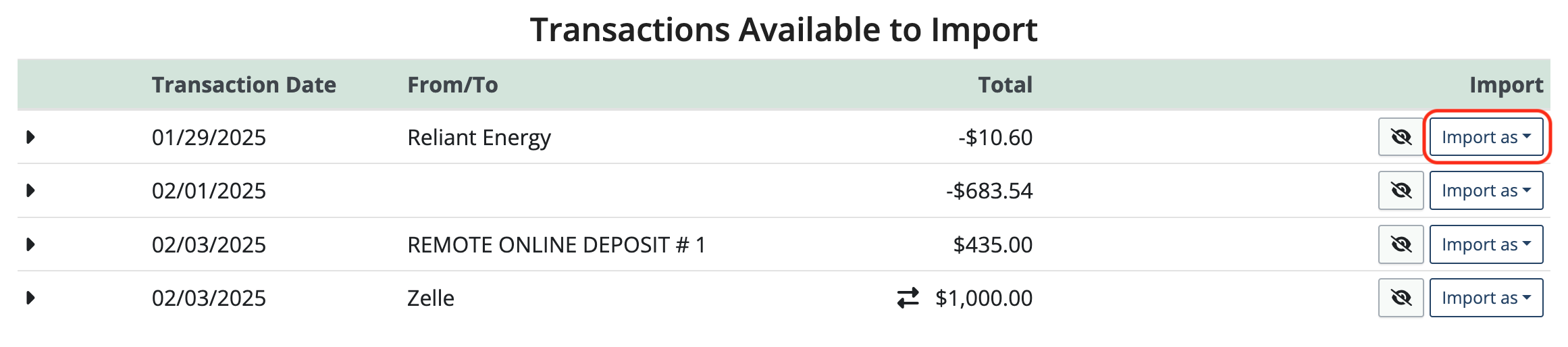
Task: Expand the REMOTE ONLINE DEPOSIT row
Action: pos(30,244)
